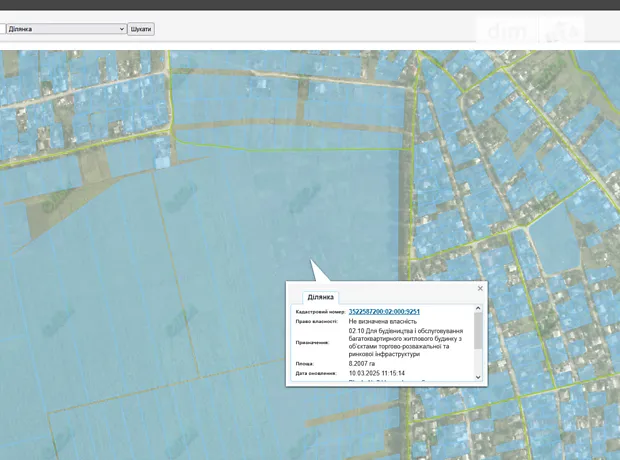Click the 'Кадастровий номер:' label
The height and width of the screenshot is (460, 620).
[x=319, y=312]
